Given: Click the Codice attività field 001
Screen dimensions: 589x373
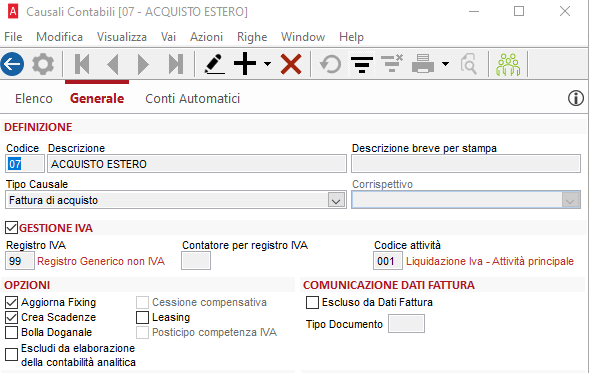Looking at the screenshot, I should [388, 261].
